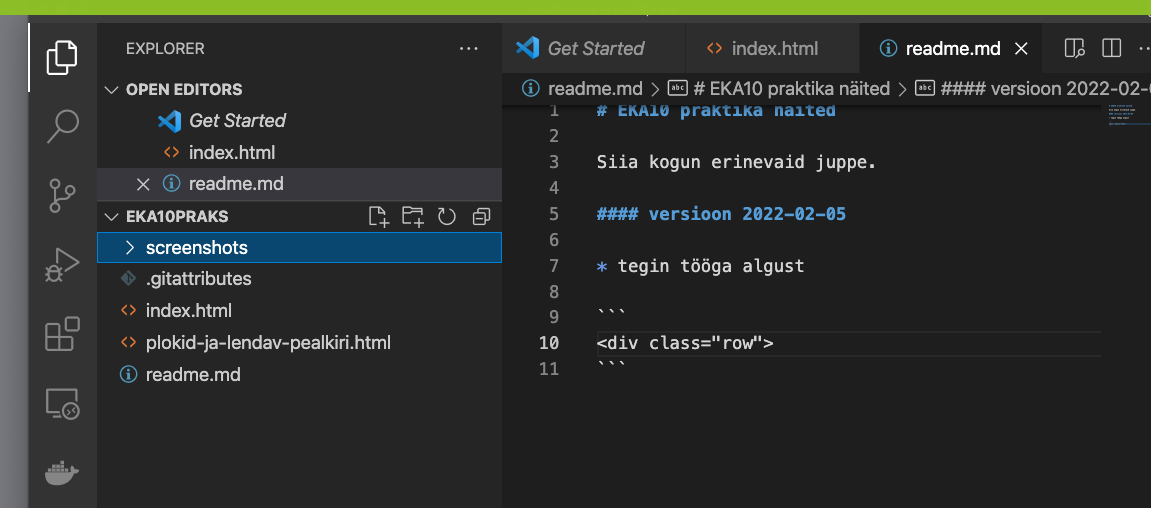
Task: Click the heading text on line 5
Action: (722, 214)
